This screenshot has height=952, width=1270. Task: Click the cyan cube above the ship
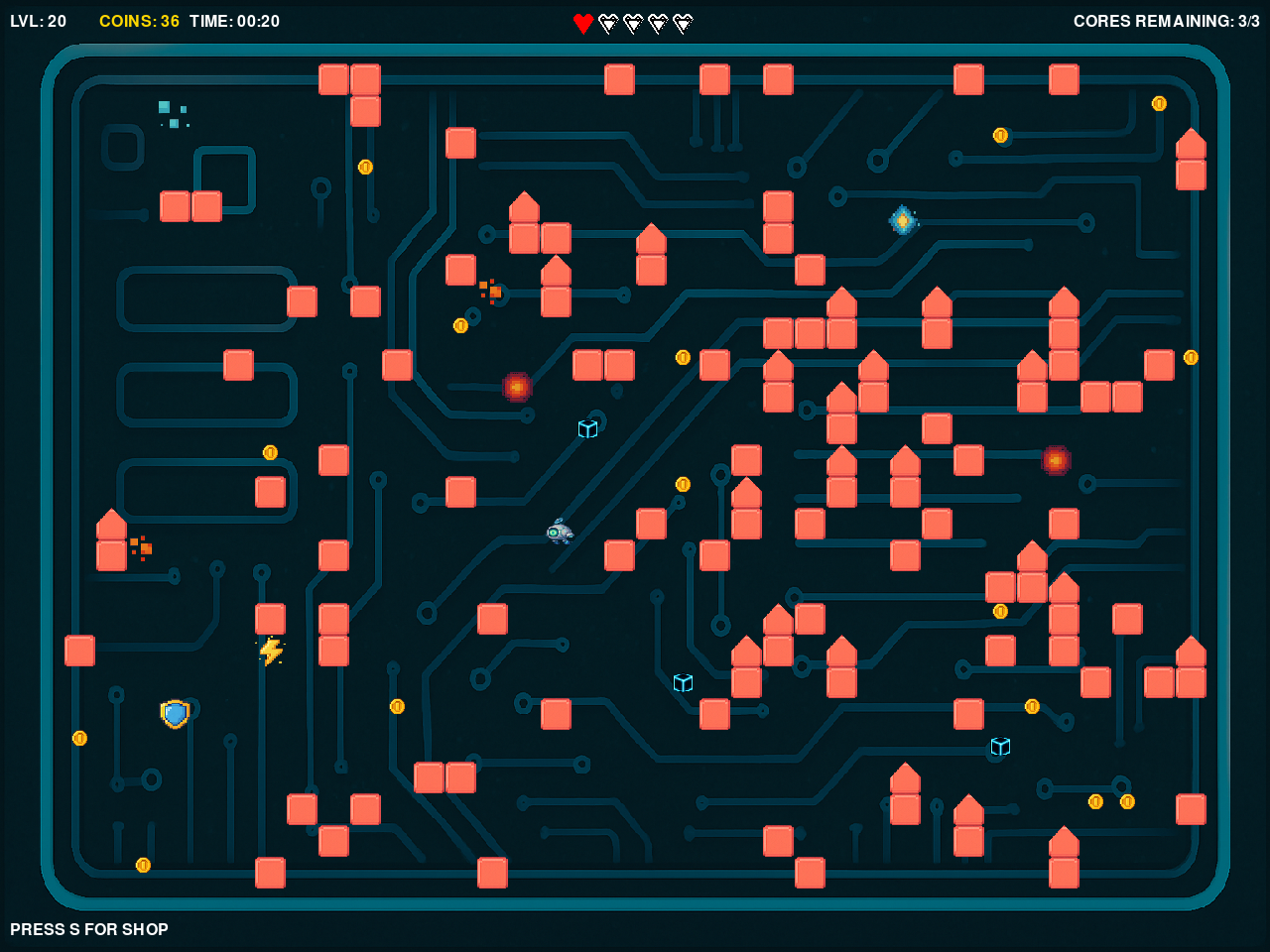587,428
